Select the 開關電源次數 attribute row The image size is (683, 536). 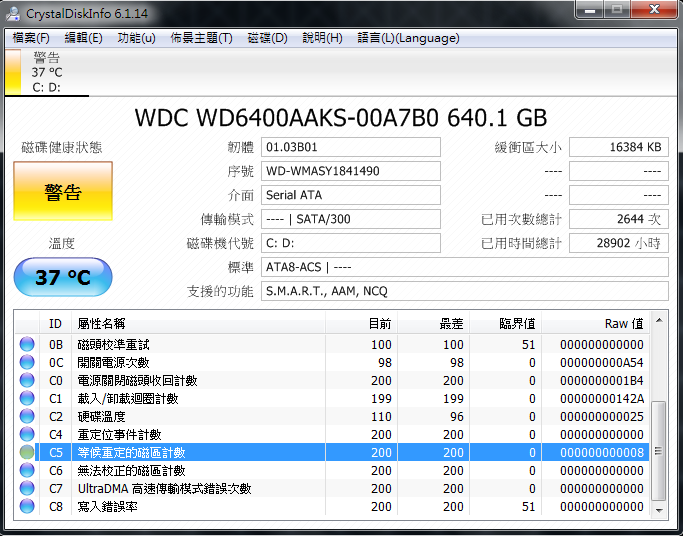(x=332, y=362)
